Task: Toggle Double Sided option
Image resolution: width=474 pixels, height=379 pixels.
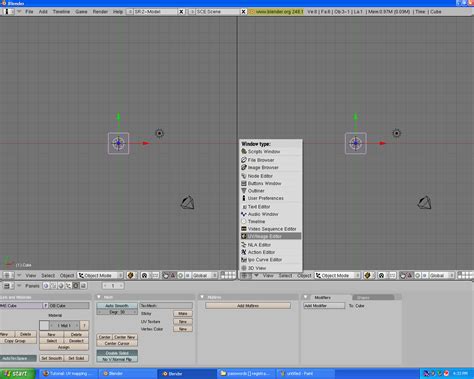Action: 117,353
